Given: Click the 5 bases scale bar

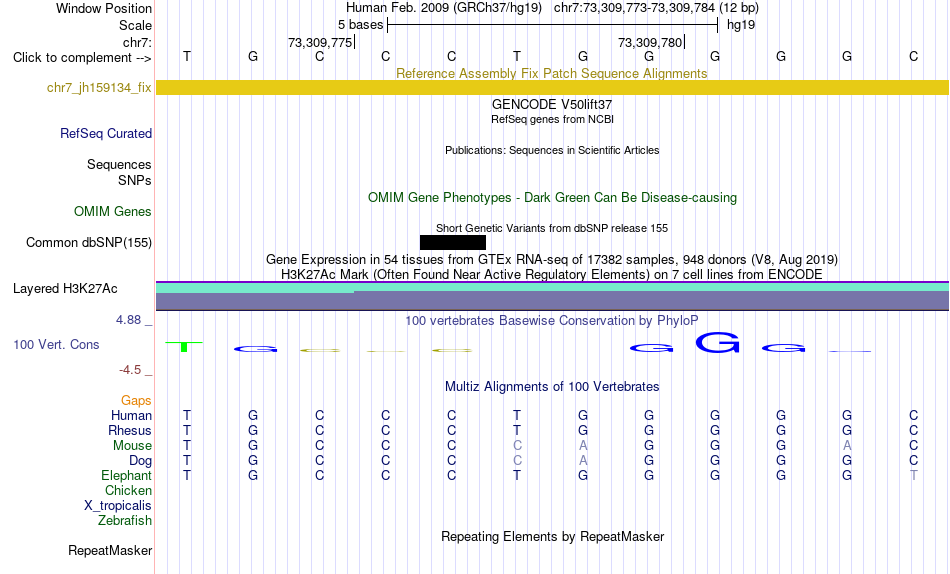Looking at the screenshot, I should (552, 25).
